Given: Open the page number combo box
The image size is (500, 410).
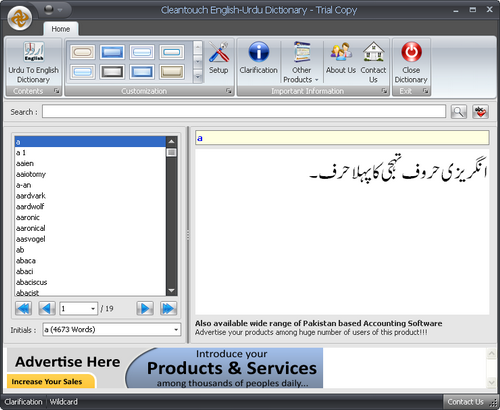Looking at the screenshot, I should click(79, 309).
